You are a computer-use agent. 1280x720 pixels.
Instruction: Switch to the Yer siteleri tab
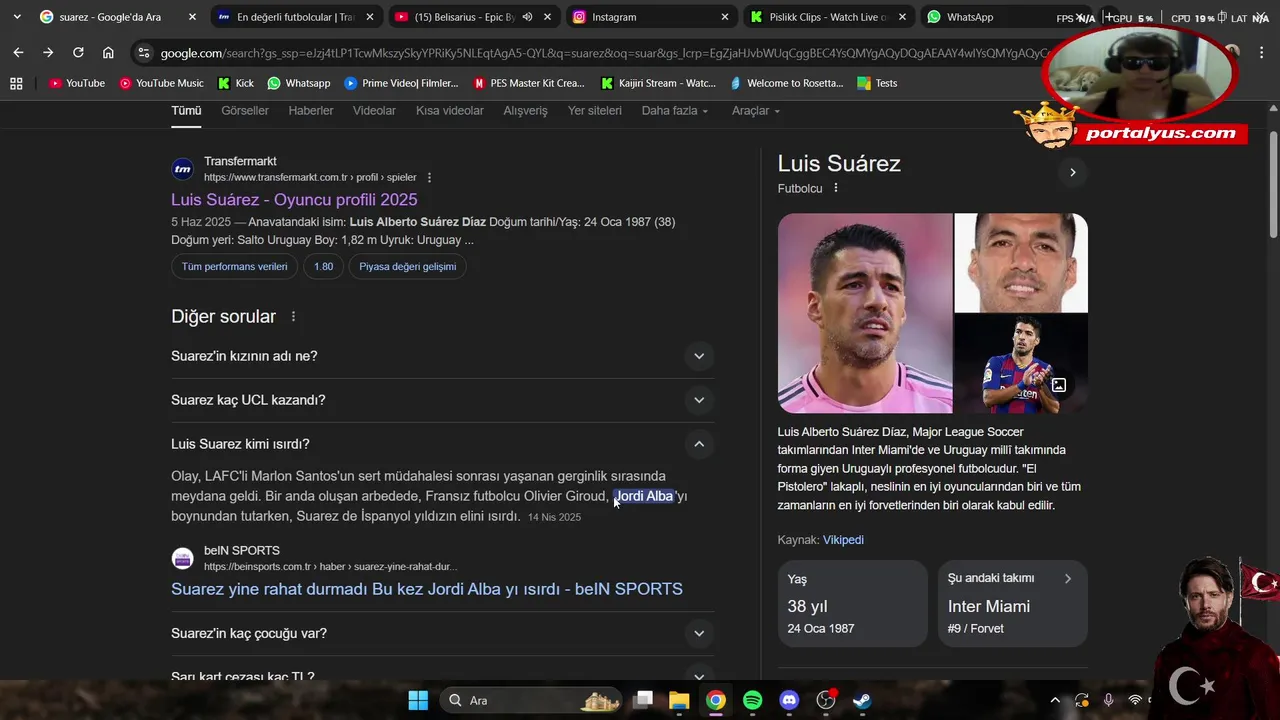[595, 111]
